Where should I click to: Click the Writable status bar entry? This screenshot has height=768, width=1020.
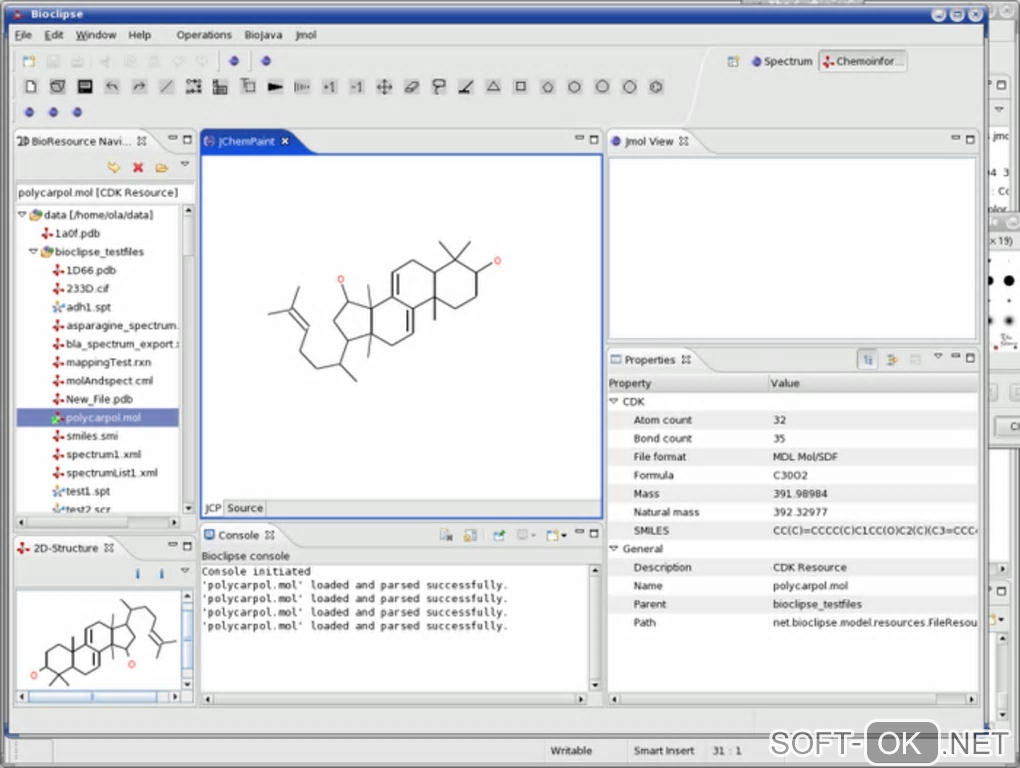(x=571, y=750)
